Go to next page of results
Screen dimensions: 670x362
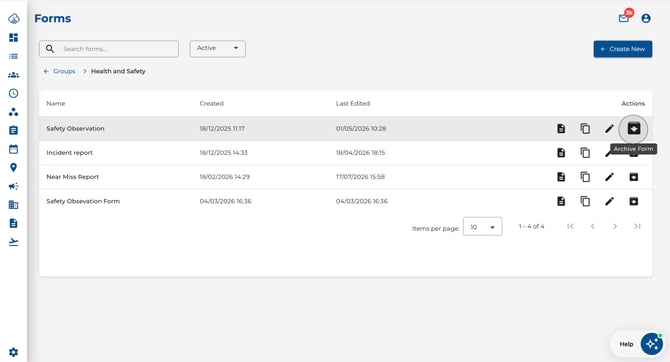pyautogui.click(x=615, y=226)
